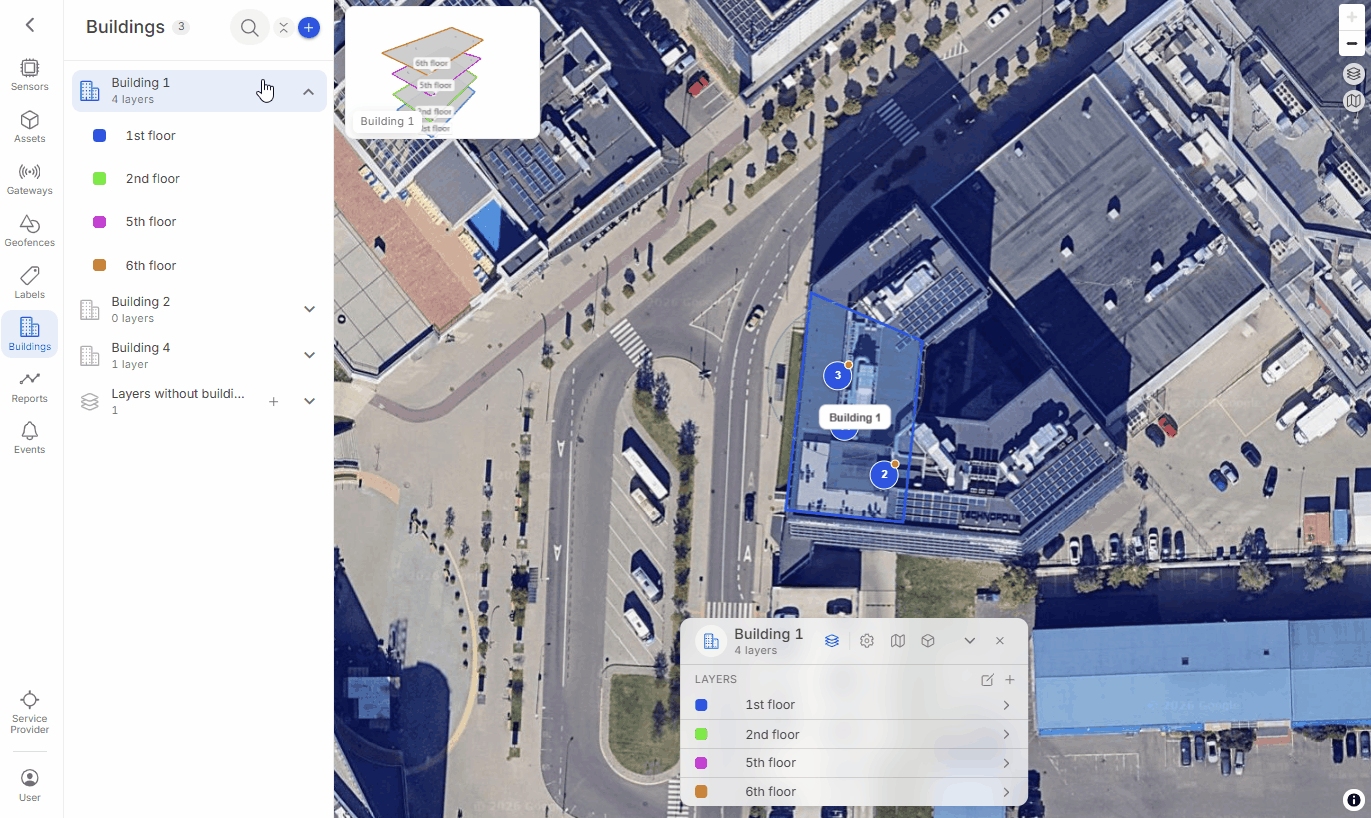This screenshot has height=818, width=1371.
Task: Click the marker labeled 3 on the map
Action: (x=837, y=375)
